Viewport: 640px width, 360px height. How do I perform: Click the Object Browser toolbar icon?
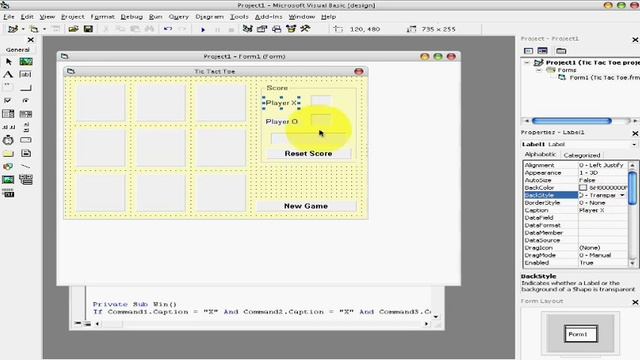291,29
